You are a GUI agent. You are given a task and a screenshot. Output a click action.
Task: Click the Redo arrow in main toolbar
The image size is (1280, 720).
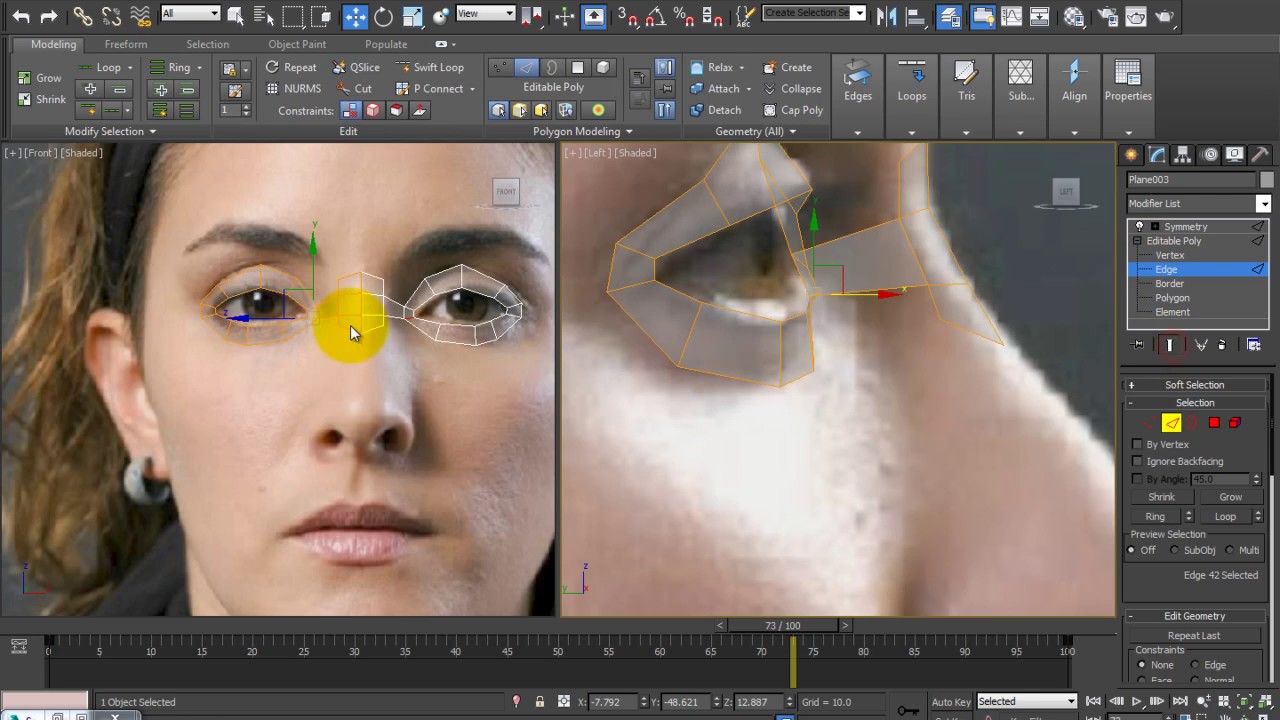50,16
